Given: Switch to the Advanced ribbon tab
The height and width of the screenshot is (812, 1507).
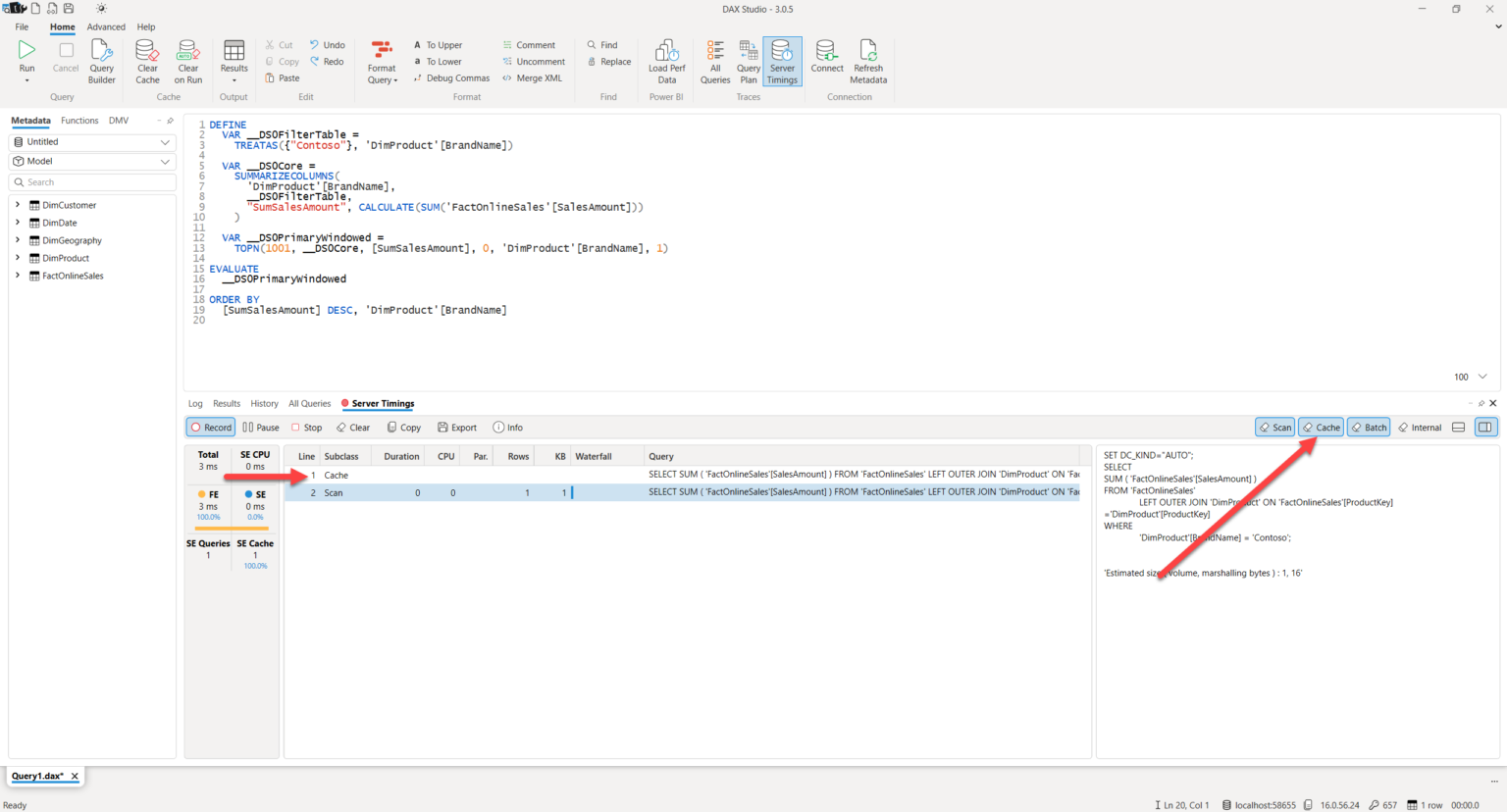Looking at the screenshot, I should [x=106, y=26].
